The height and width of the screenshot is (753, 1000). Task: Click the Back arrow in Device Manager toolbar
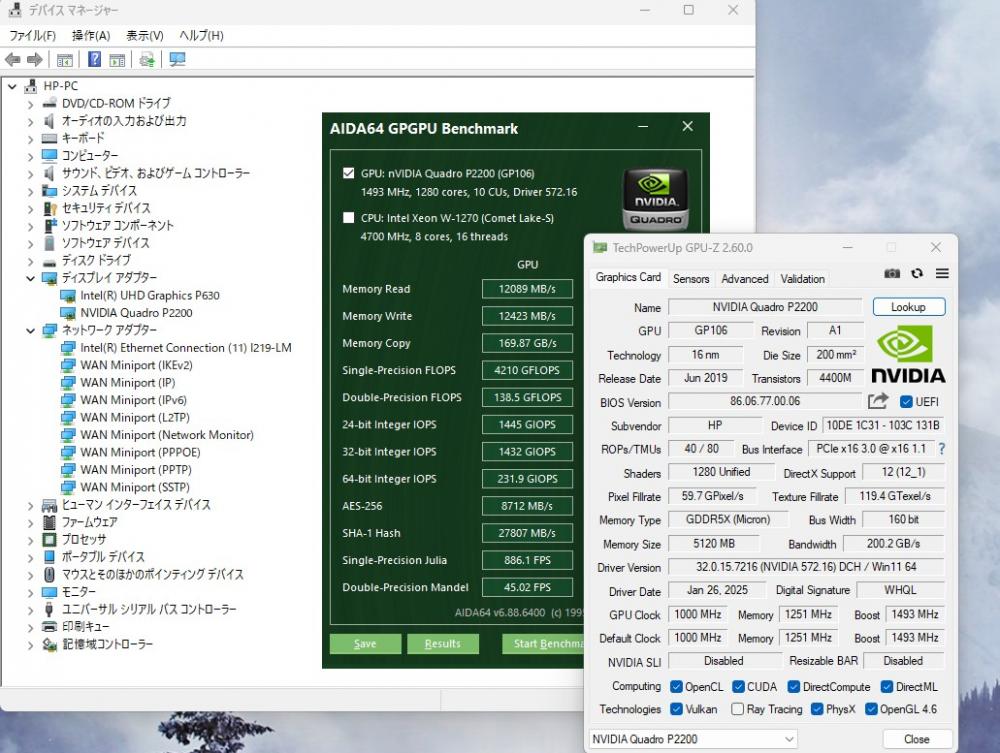pyautogui.click(x=12, y=60)
